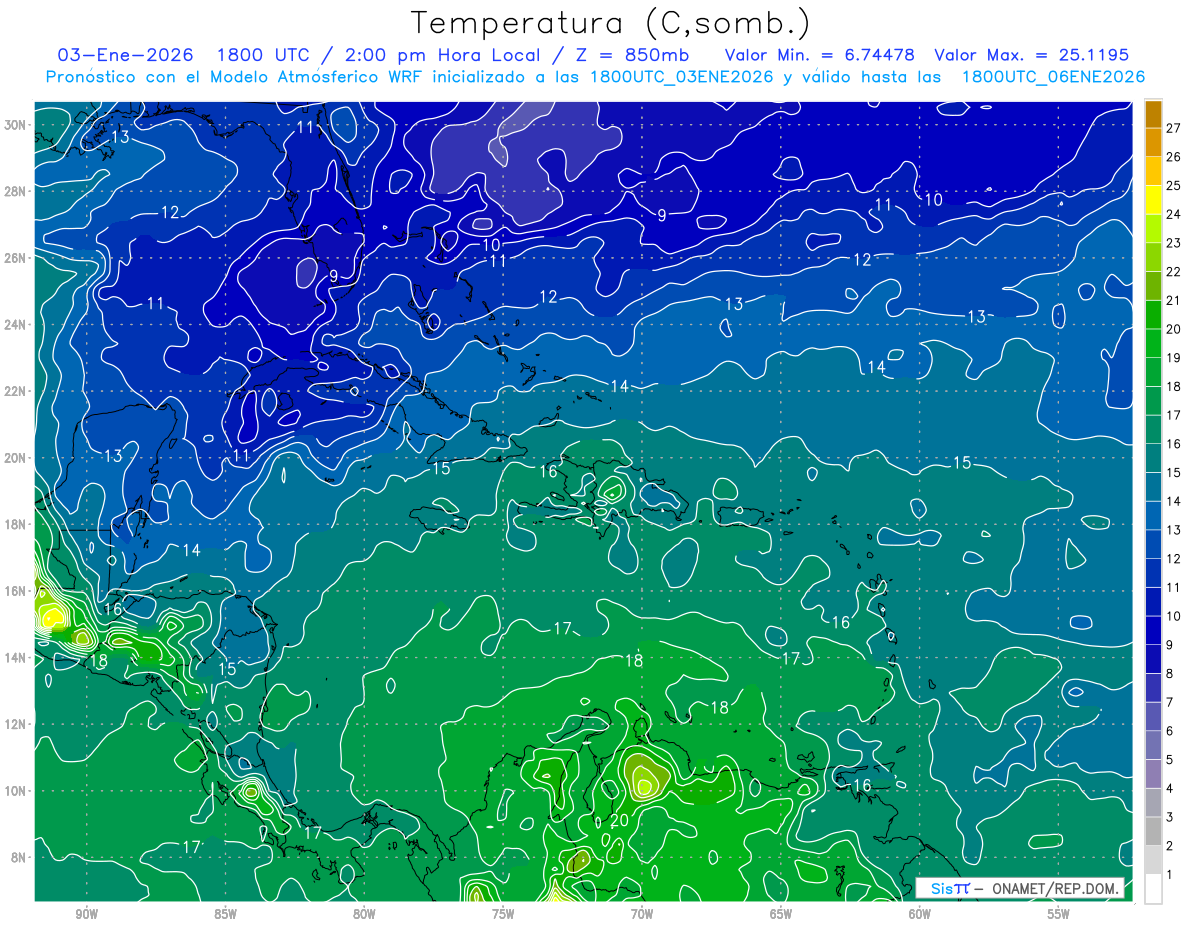Click the "26N" latitude axis label
Screen dimensions: 1200x927
[x=17, y=257]
